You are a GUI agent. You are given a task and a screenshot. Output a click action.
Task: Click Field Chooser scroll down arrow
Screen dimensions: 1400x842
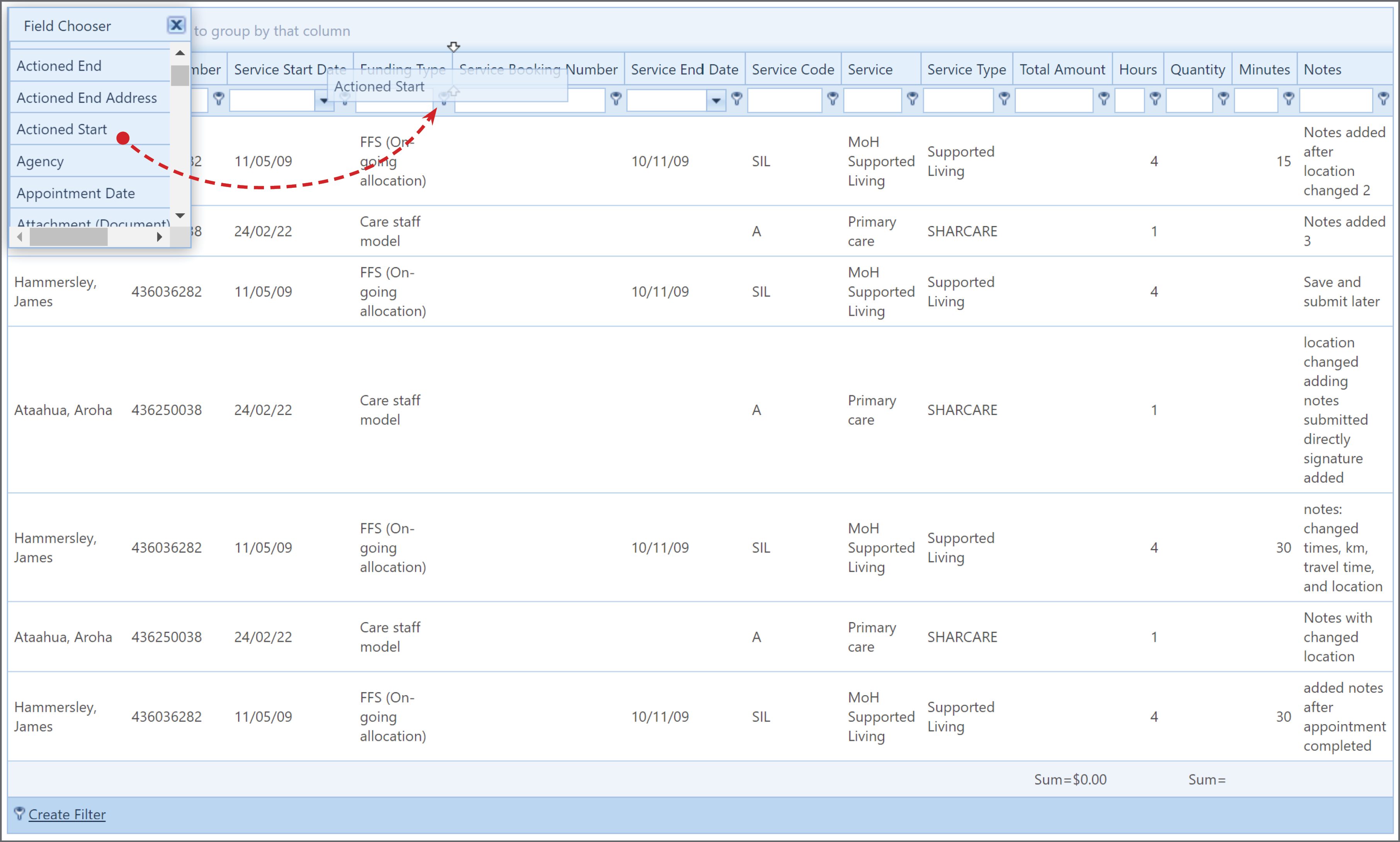tap(180, 216)
